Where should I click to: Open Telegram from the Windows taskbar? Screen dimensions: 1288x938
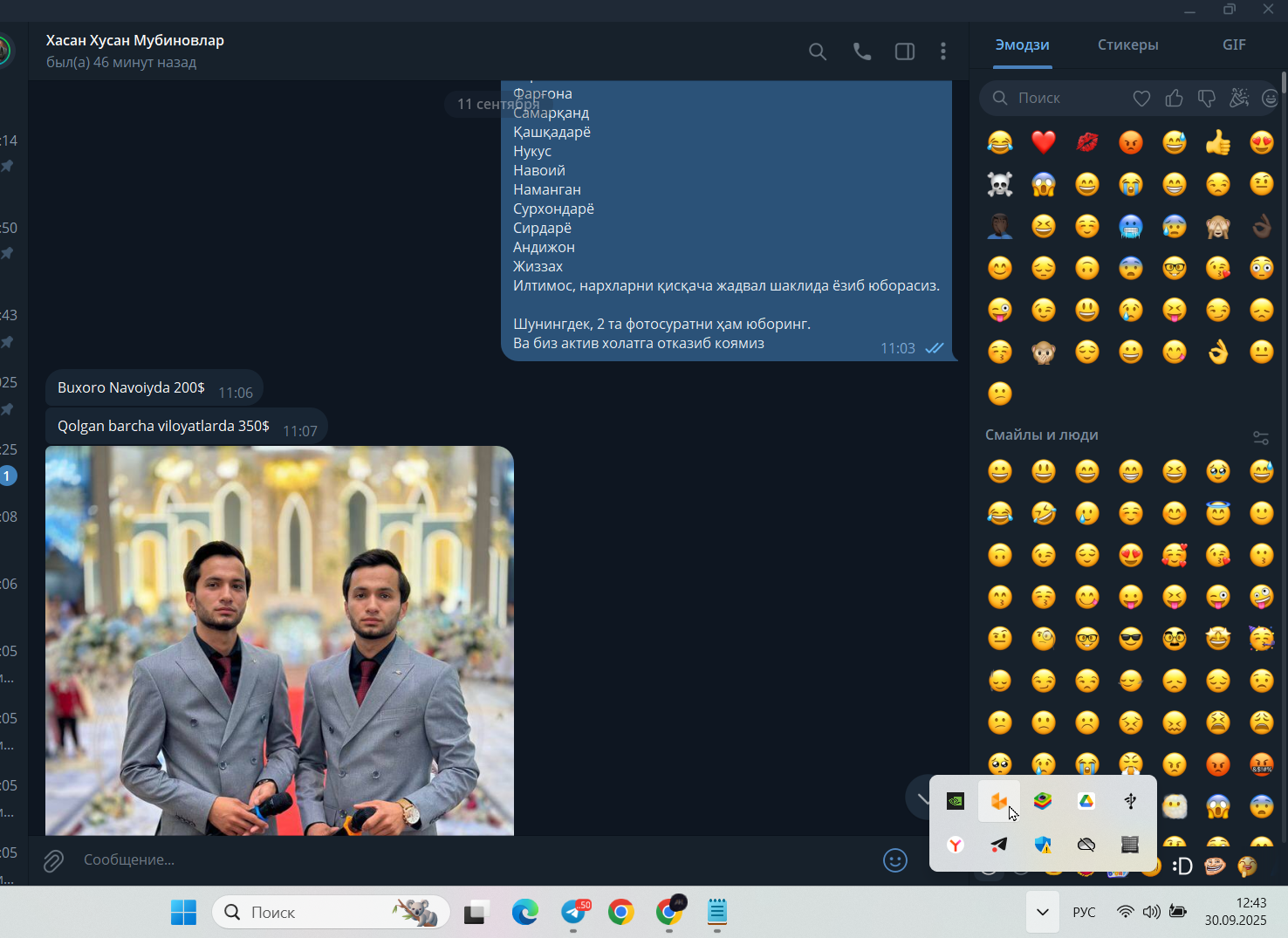coord(574,913)
